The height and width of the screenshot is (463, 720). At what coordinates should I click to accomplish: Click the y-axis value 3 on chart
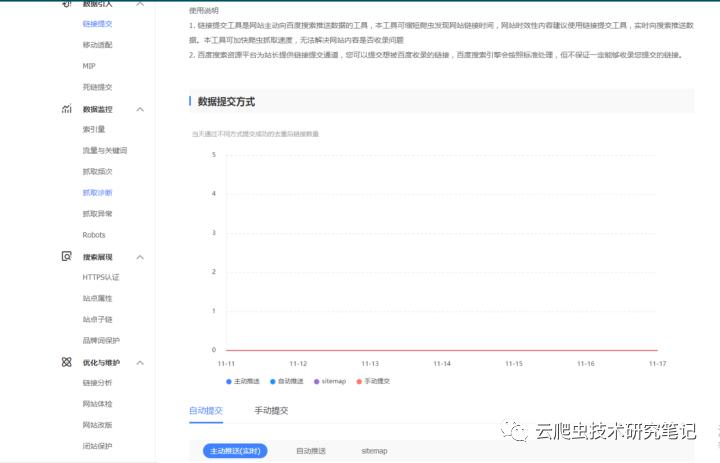coord(214,233)
